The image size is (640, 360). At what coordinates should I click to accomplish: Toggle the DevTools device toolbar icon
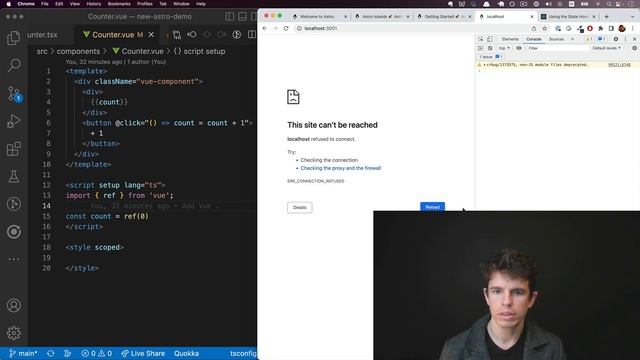tap(489, 39)
